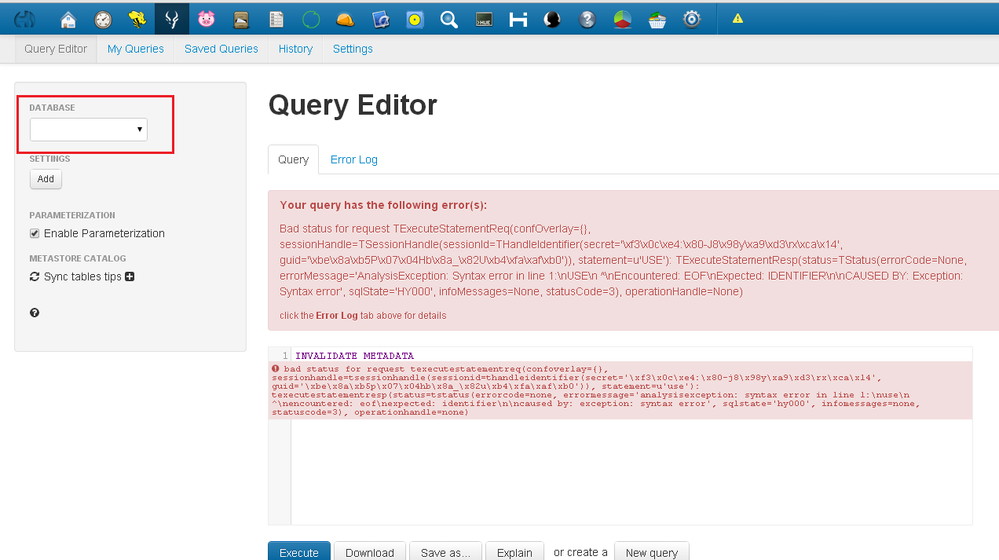Click the 'Your query has the following error(s):' heading
This screenshot has height=560, width=999.
tap(383, 205)
